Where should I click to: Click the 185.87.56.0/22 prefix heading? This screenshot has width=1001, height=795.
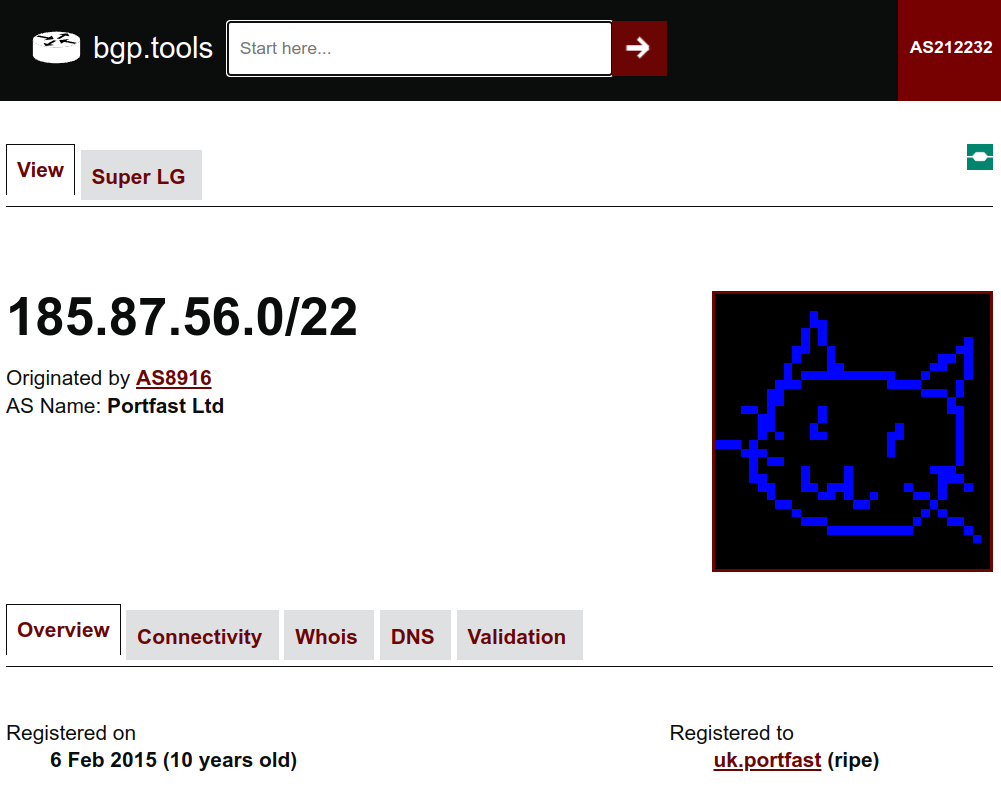tap(182, 317)
